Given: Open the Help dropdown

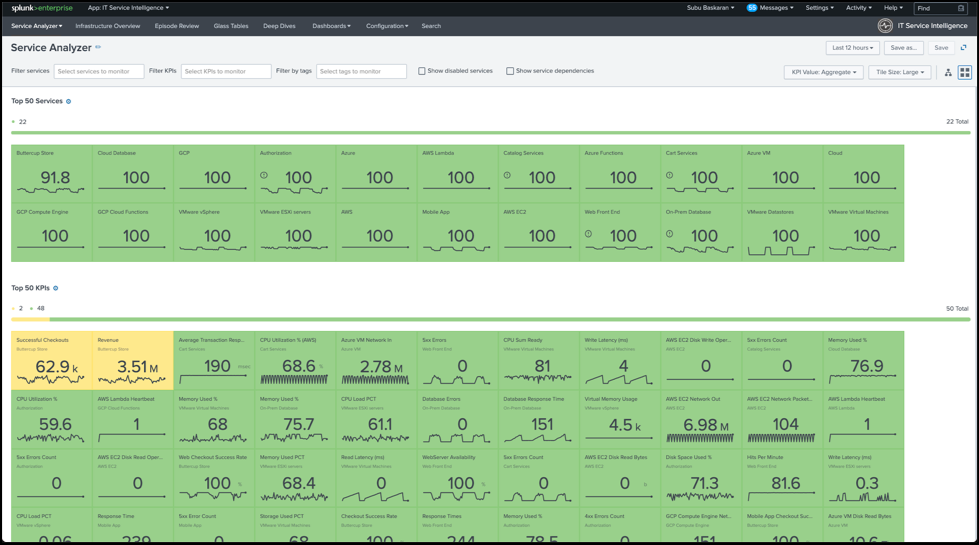Looking at the screenshot, I should click(x=893, y=8).
